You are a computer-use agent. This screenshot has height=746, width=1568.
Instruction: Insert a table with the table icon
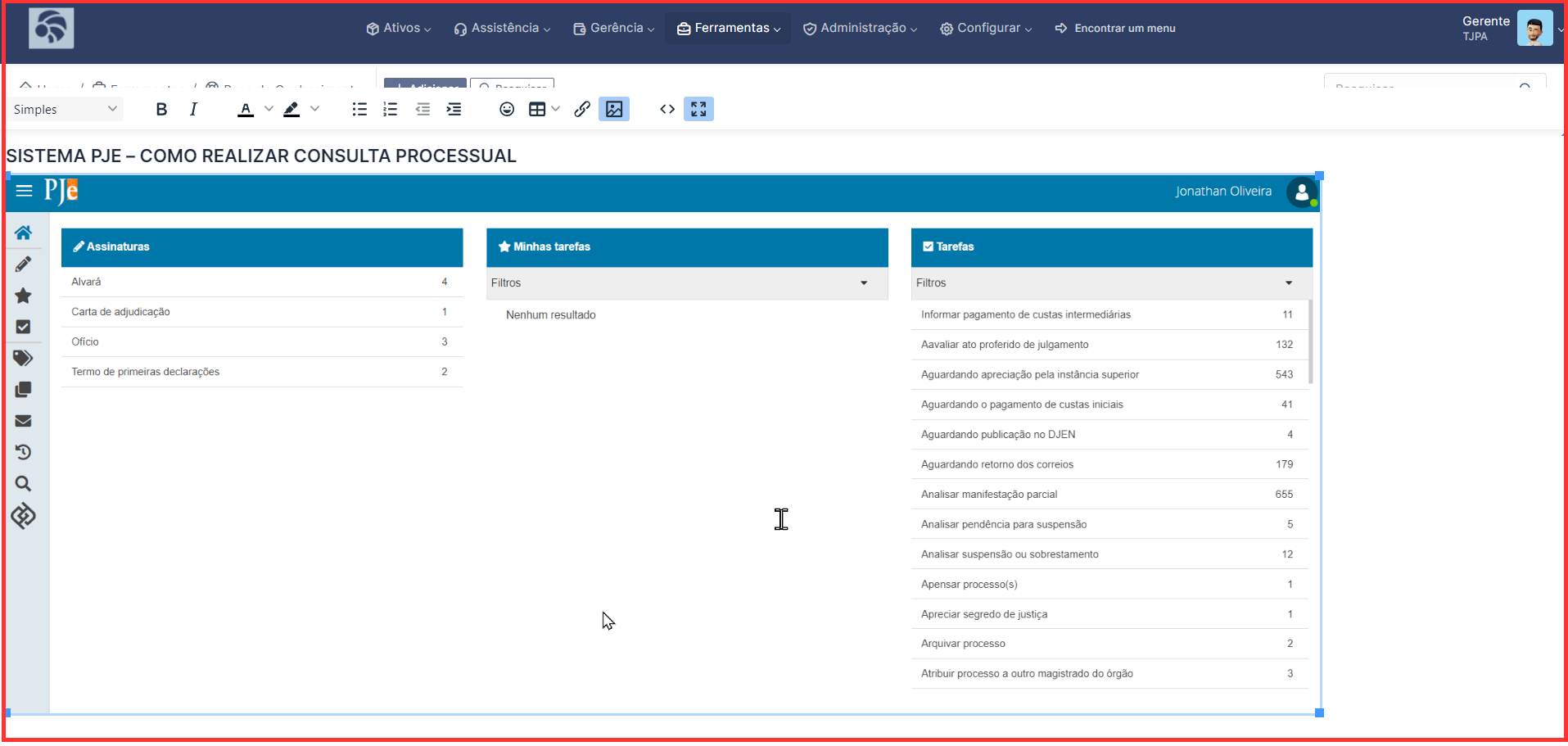(x=537, y=110)
